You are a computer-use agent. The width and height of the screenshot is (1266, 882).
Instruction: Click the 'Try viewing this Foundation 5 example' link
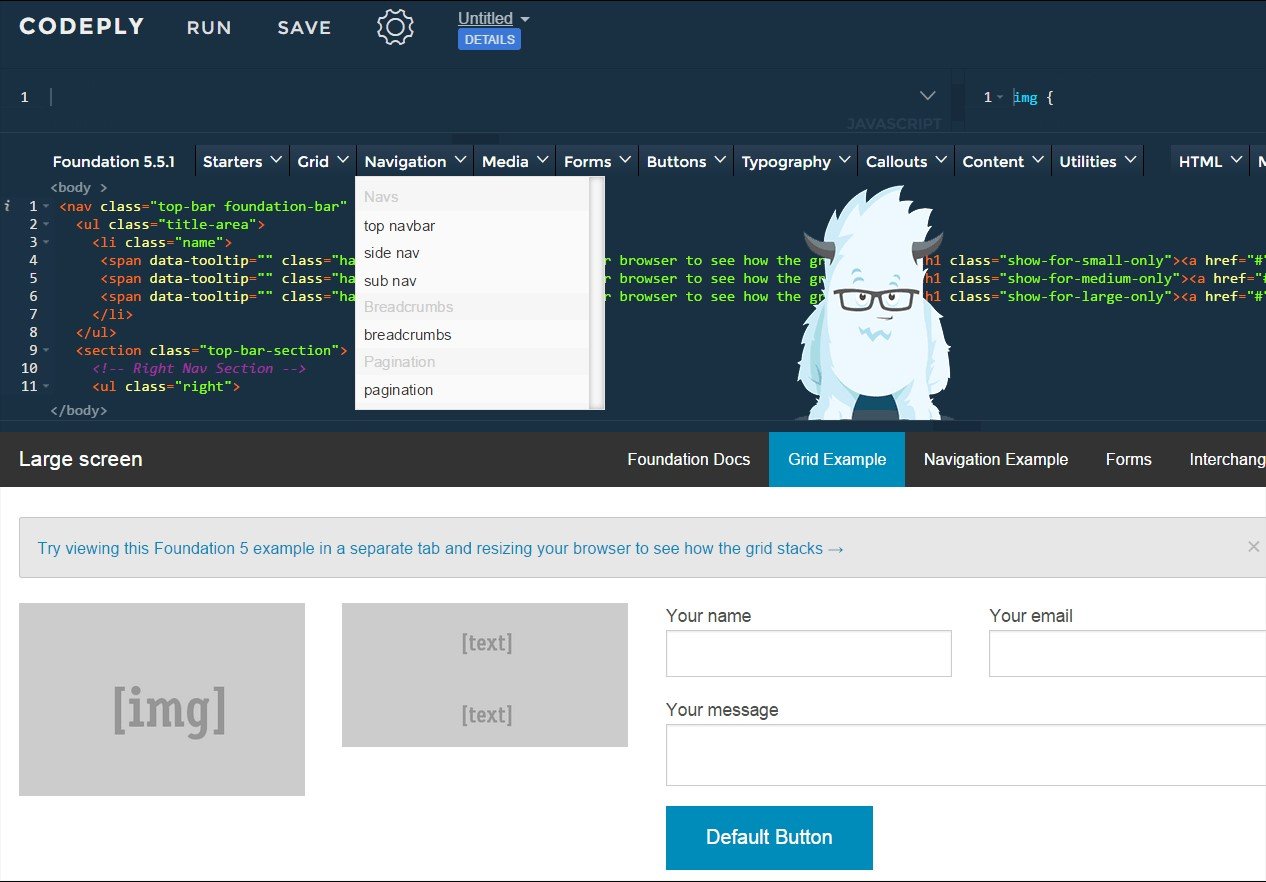[440, 548]
